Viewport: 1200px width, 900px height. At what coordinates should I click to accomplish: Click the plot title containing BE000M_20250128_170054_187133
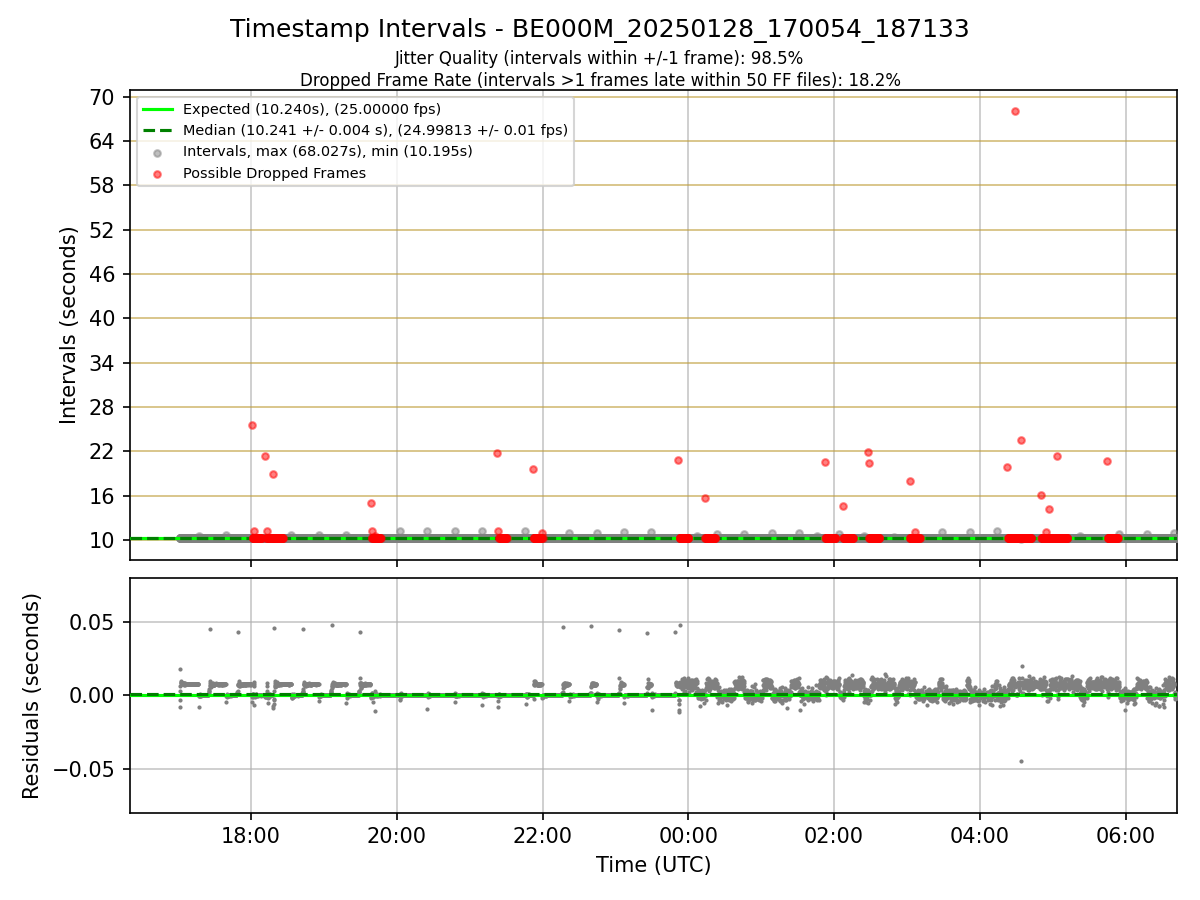pos(599,29)
